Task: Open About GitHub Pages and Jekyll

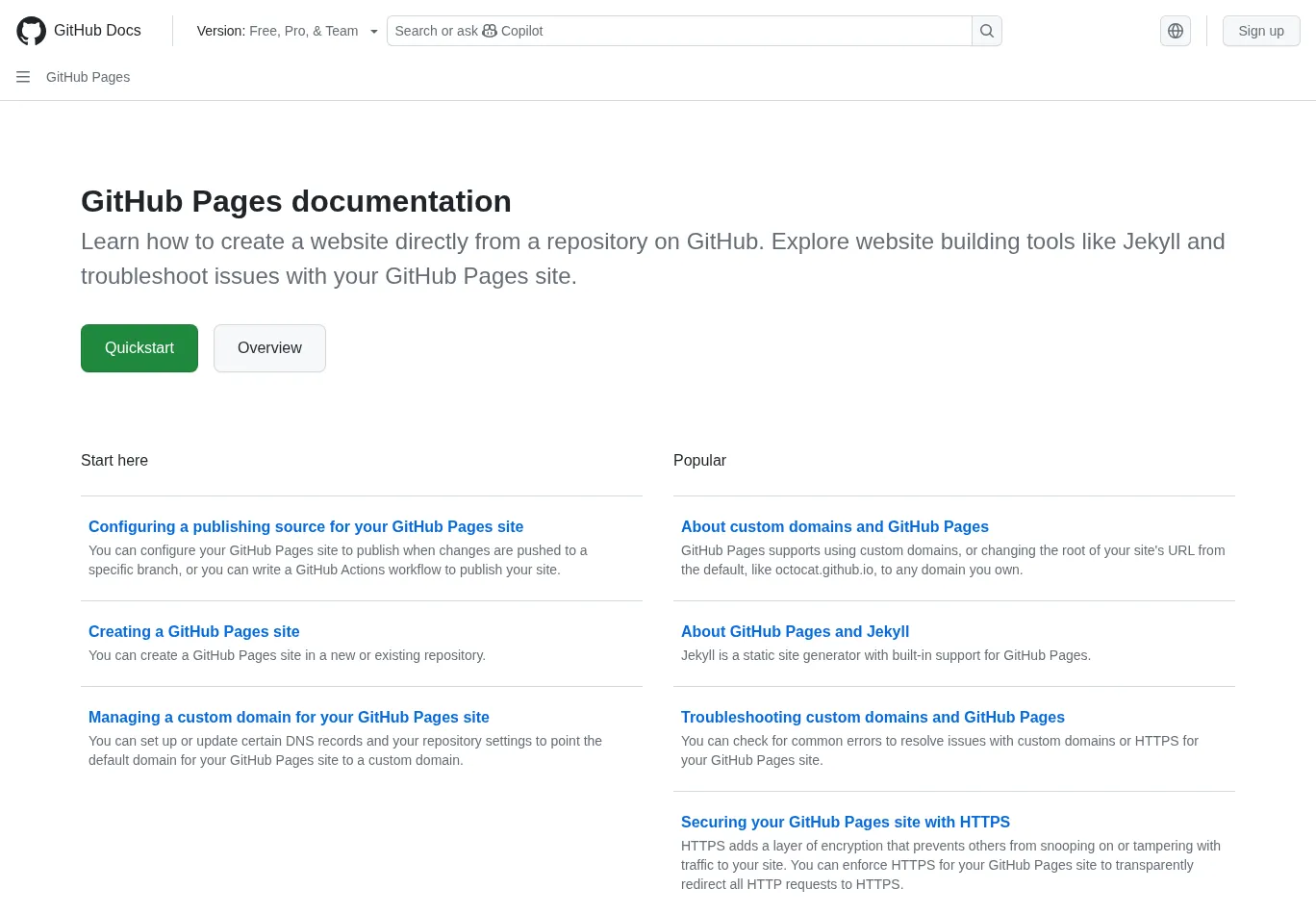Action: 795,631
